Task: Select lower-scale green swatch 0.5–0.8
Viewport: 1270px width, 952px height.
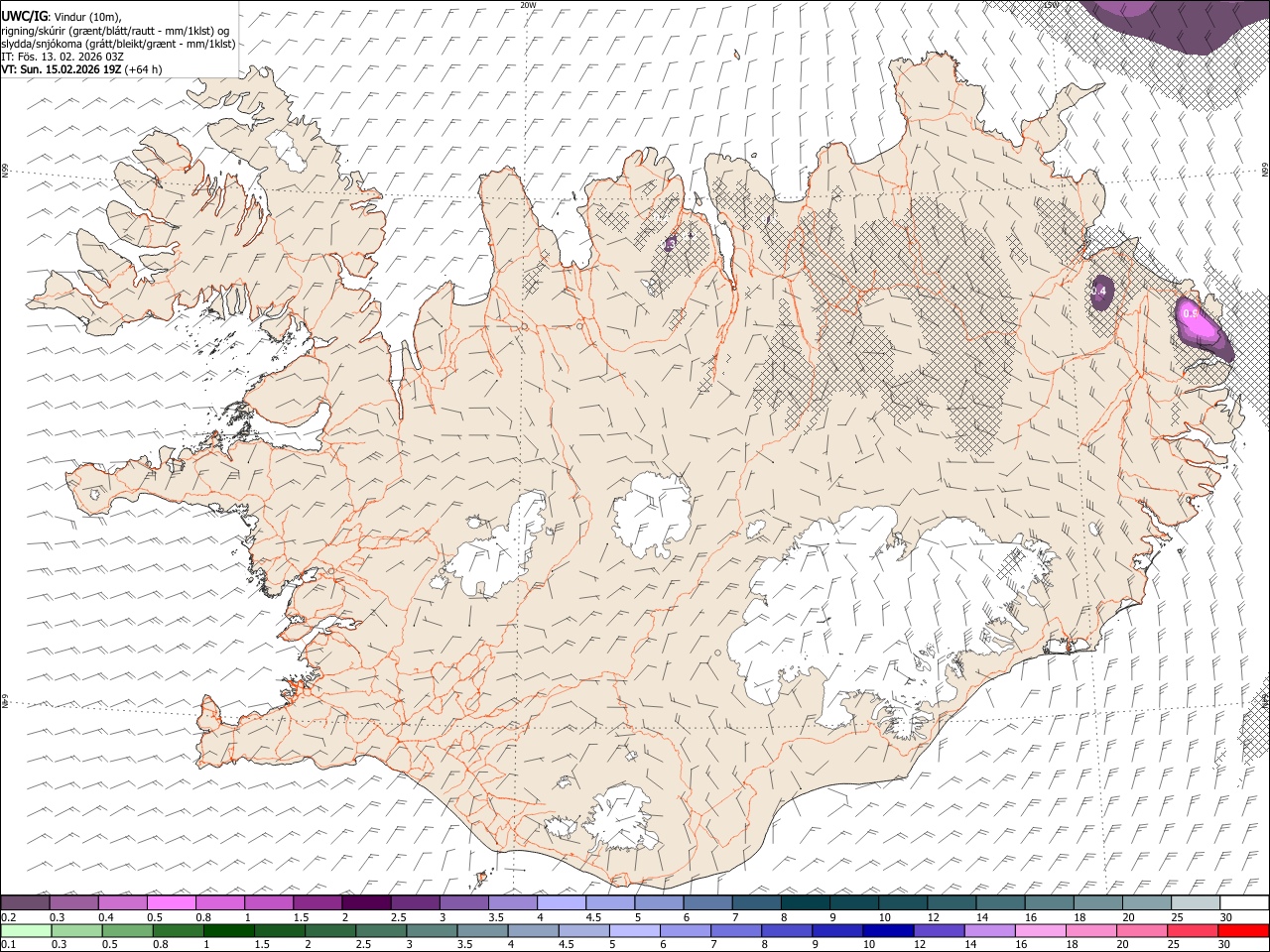Action: click(x=127, y=930)
